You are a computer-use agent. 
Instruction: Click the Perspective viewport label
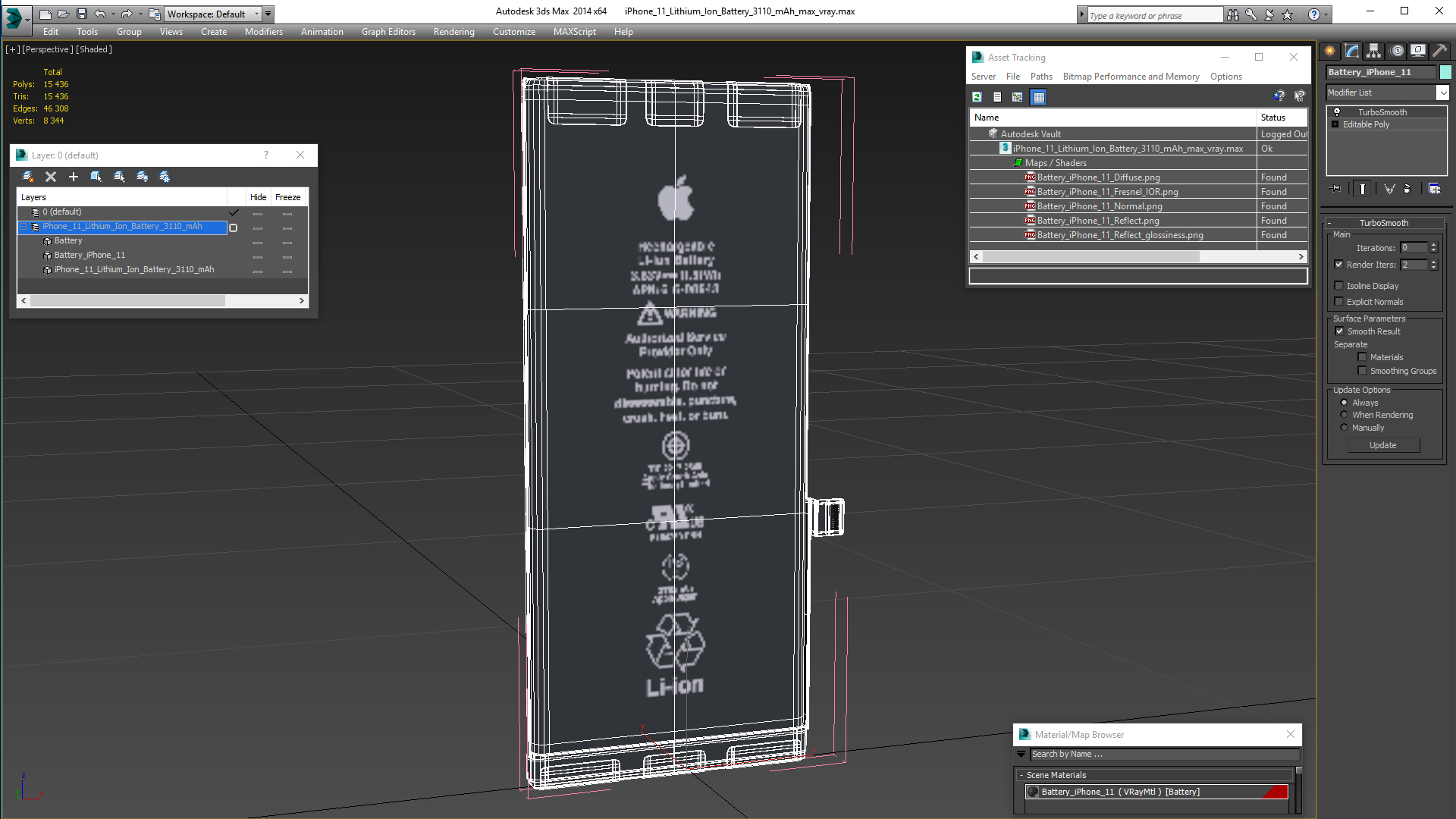pos(48,49)
